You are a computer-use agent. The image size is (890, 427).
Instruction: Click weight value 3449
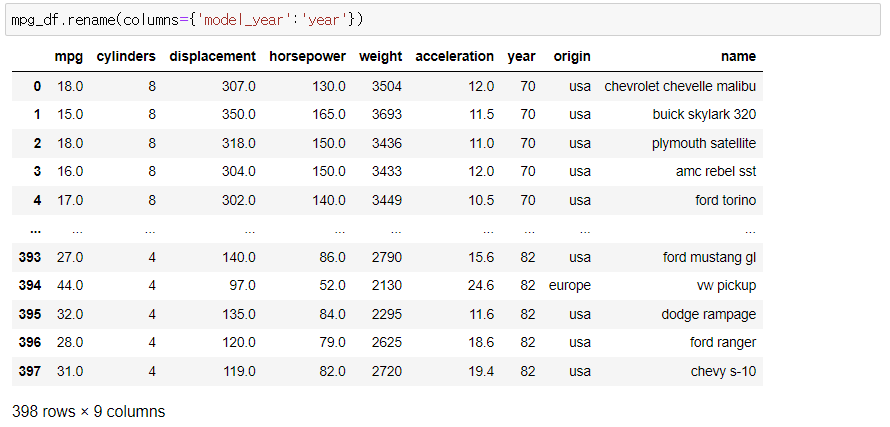click(x=387, y=200)
